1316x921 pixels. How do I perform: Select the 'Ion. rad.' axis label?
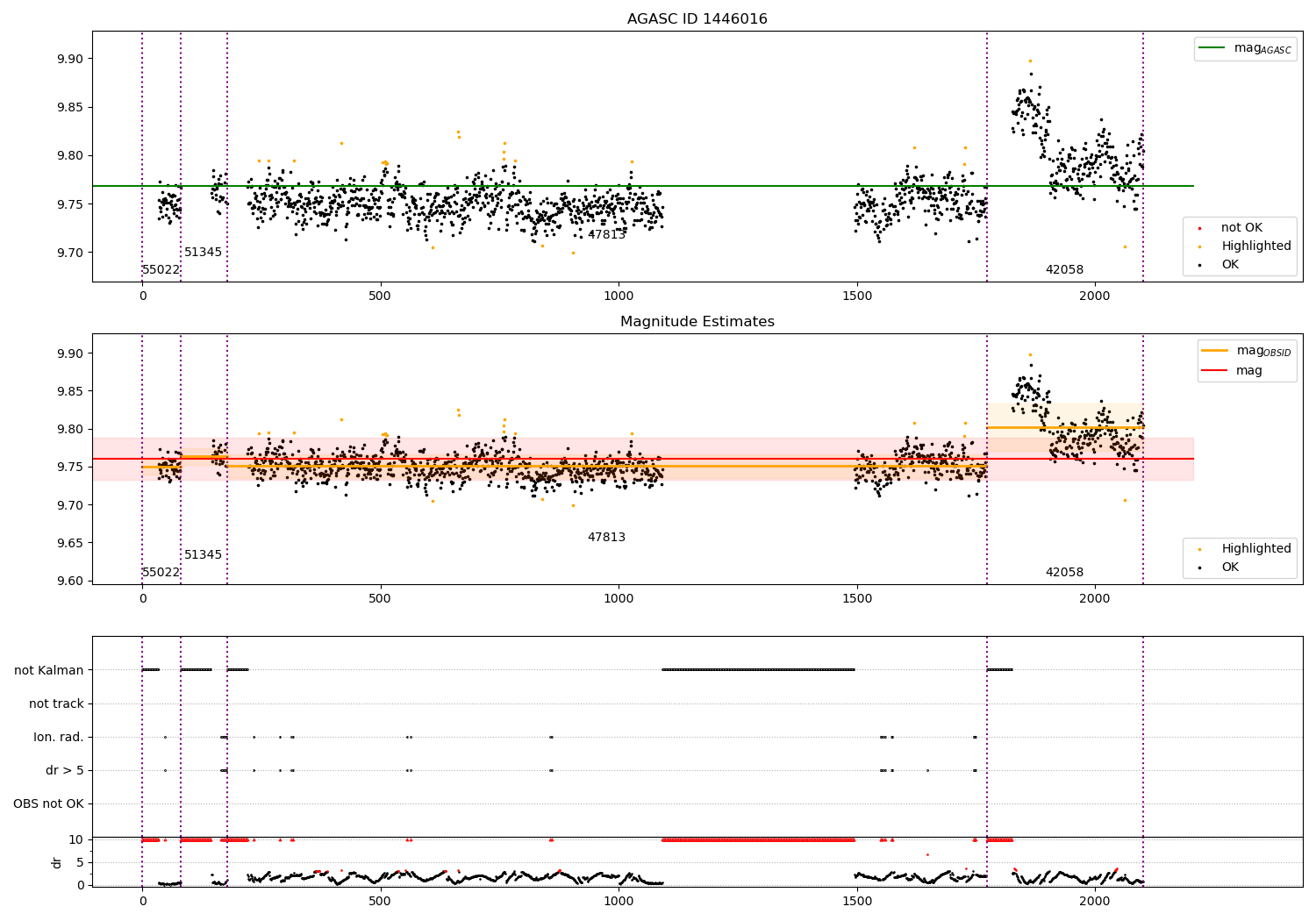point(59,737)
